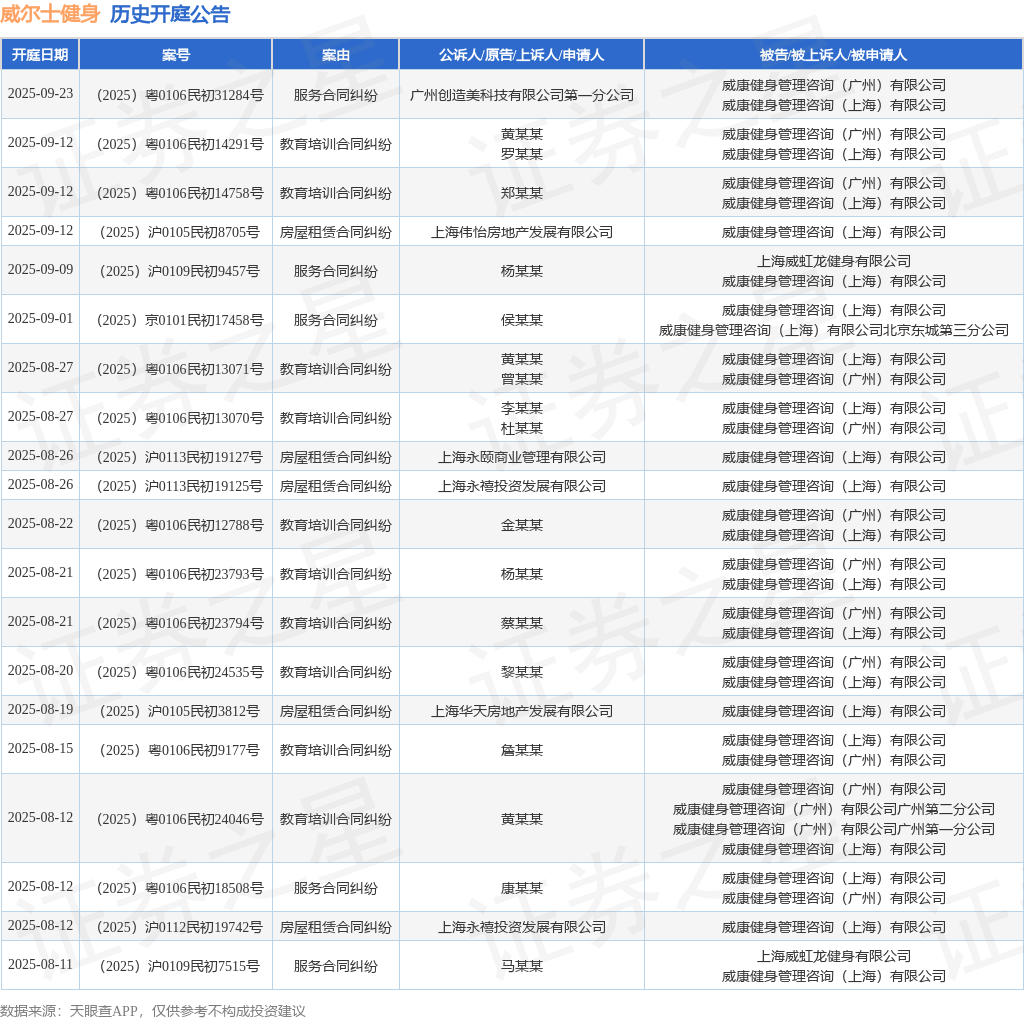The height and width of the screenshot is (1020, 1024).
Task: Click plaintiff 詹某某
Action: (x=522, y=750)
